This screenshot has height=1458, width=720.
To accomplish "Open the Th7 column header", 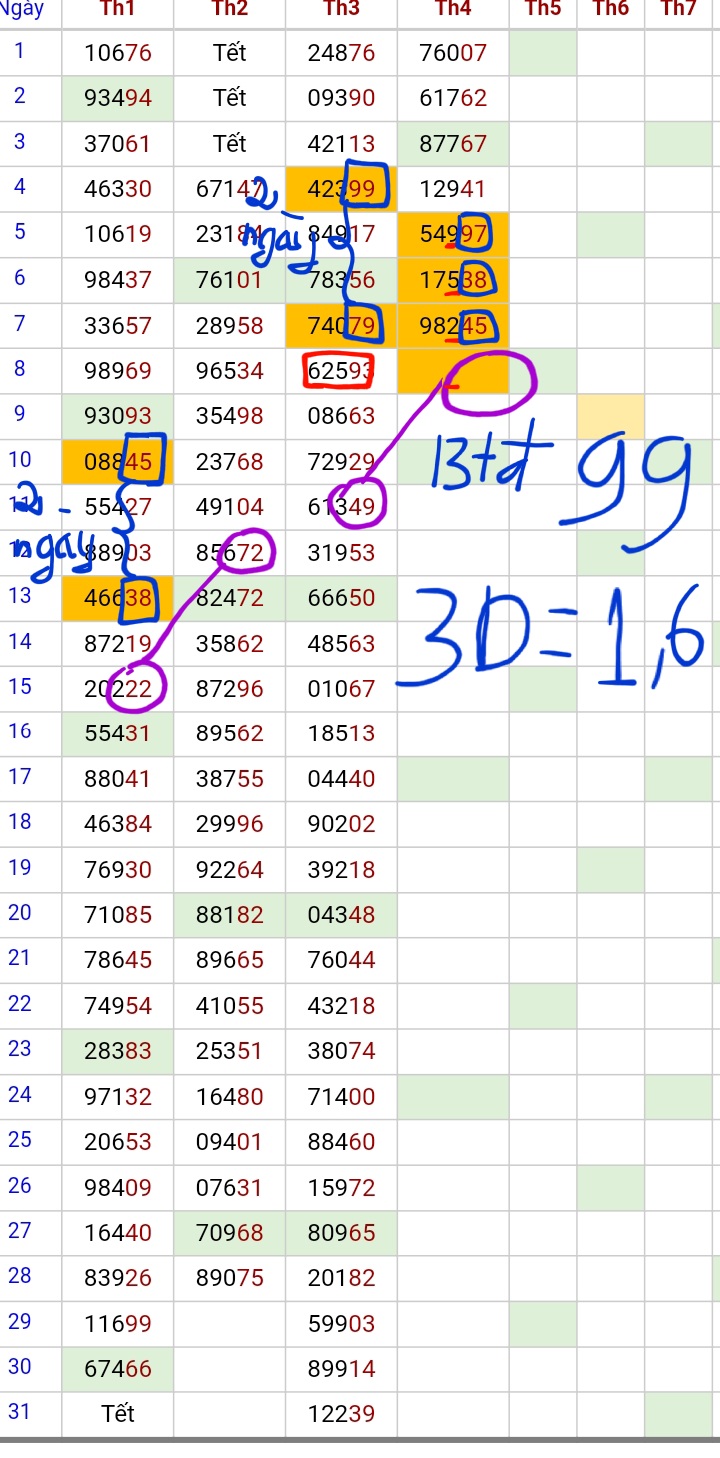I will coord(679,9).
